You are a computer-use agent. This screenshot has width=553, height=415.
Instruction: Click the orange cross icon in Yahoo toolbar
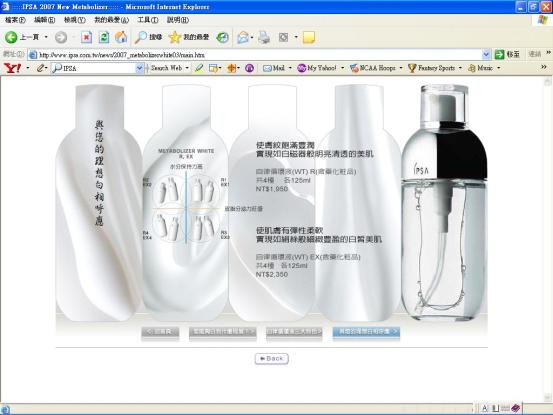pos(231,68)
